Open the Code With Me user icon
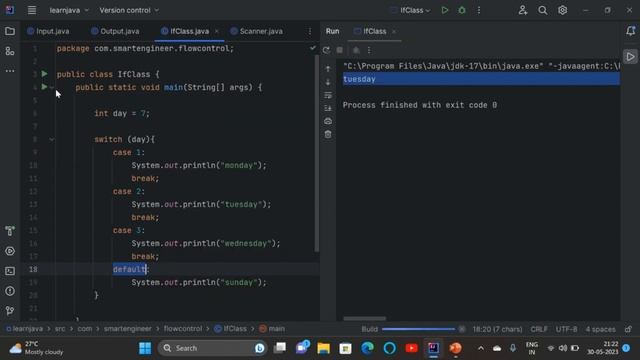The width and height of the screenshot is (640, 360). (522, 10)
